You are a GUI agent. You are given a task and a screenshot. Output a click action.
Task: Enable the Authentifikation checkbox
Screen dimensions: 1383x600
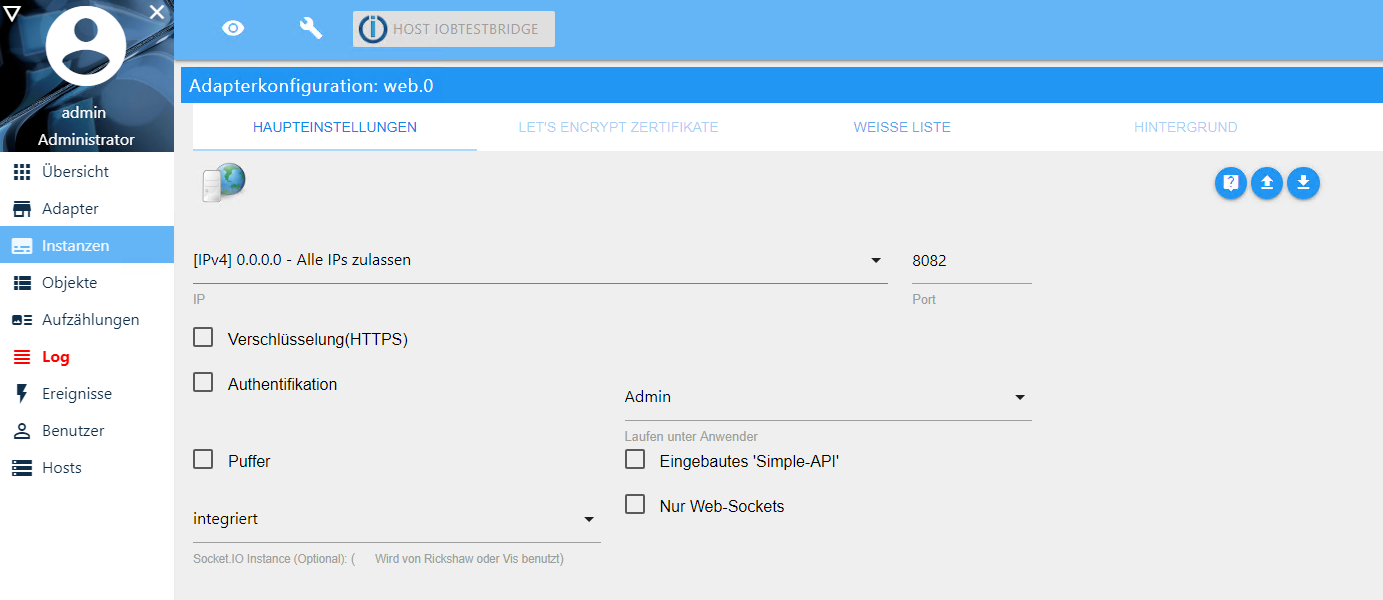(203, 382)
